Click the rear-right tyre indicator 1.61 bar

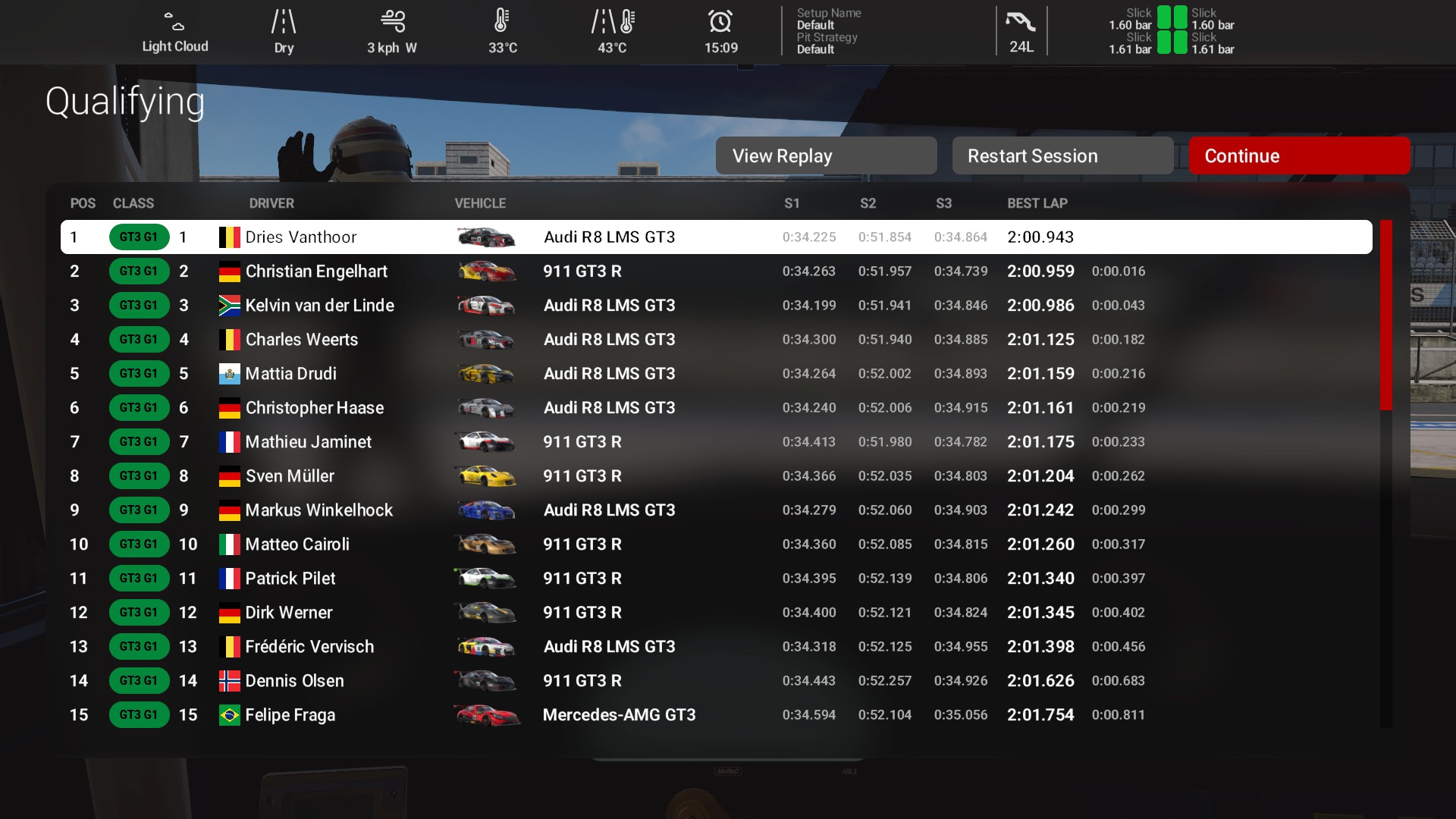pyautogui.click(x=1181, y=42)
